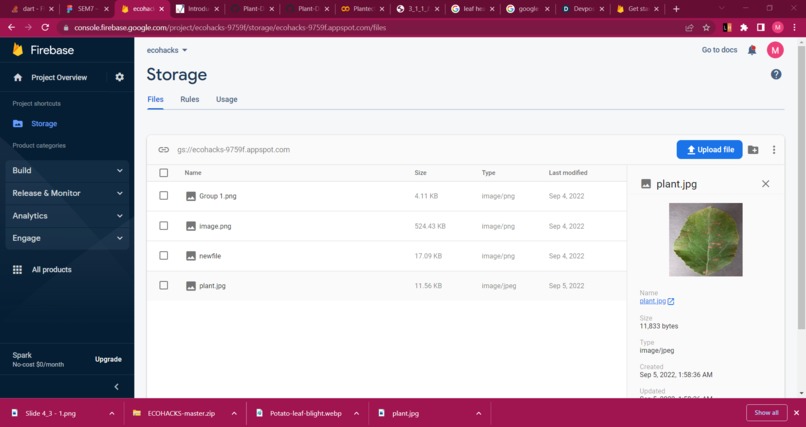Expand the Release & Monitor category
This screenshot has width=806, height=427.
(67, 193)
